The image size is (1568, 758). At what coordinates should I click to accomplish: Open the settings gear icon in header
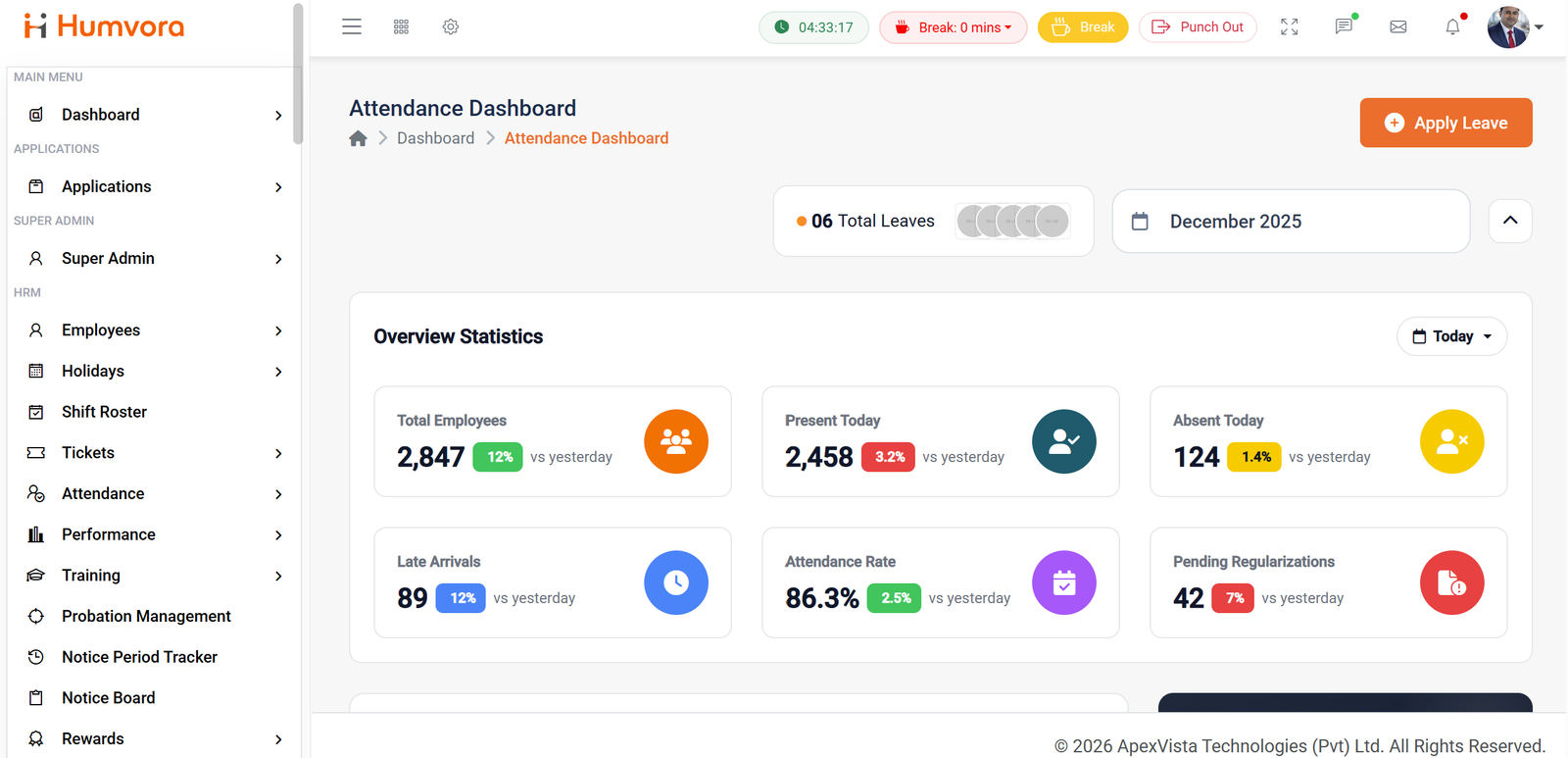[451, 27]
